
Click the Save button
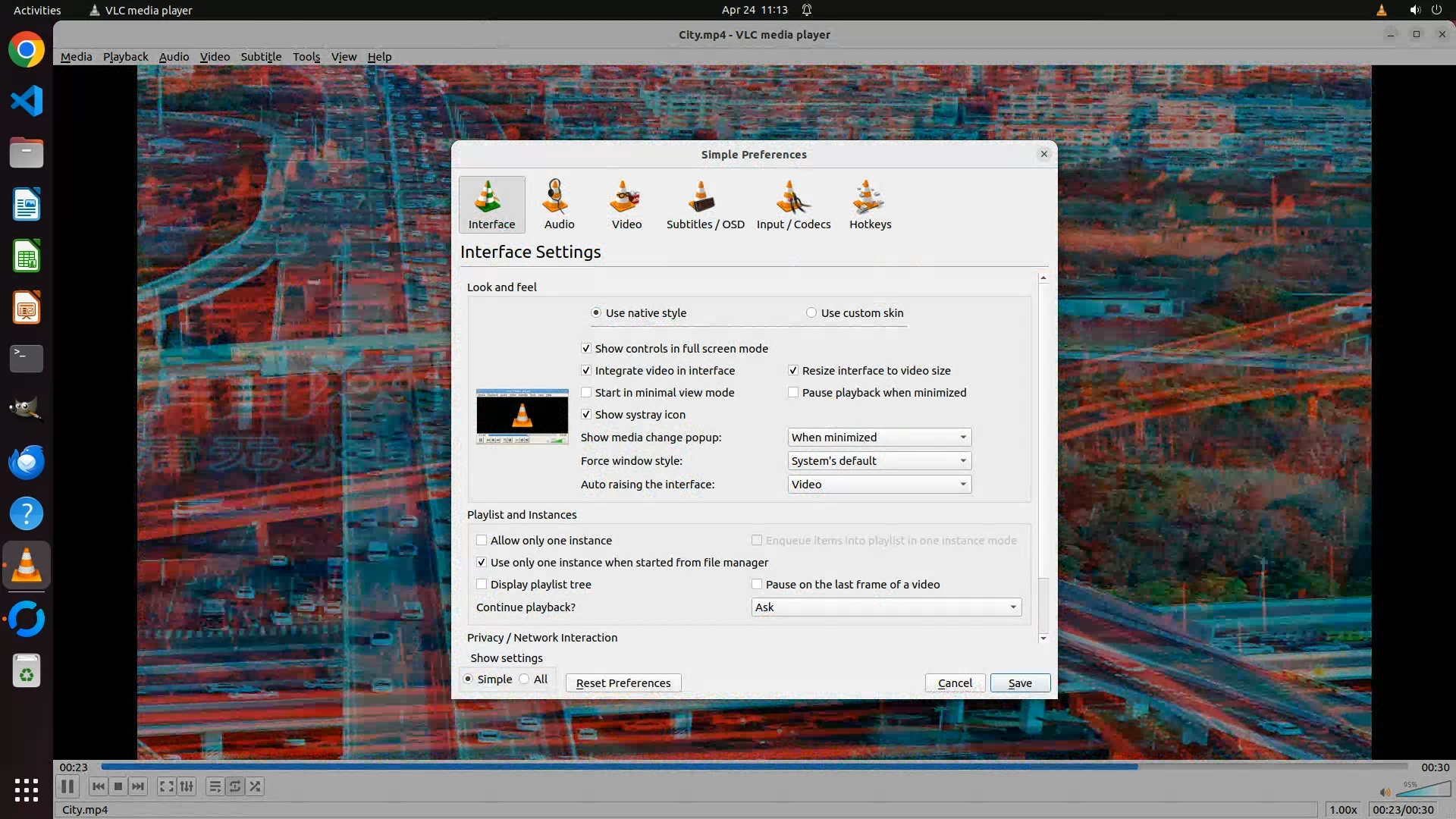(1019, 683)
